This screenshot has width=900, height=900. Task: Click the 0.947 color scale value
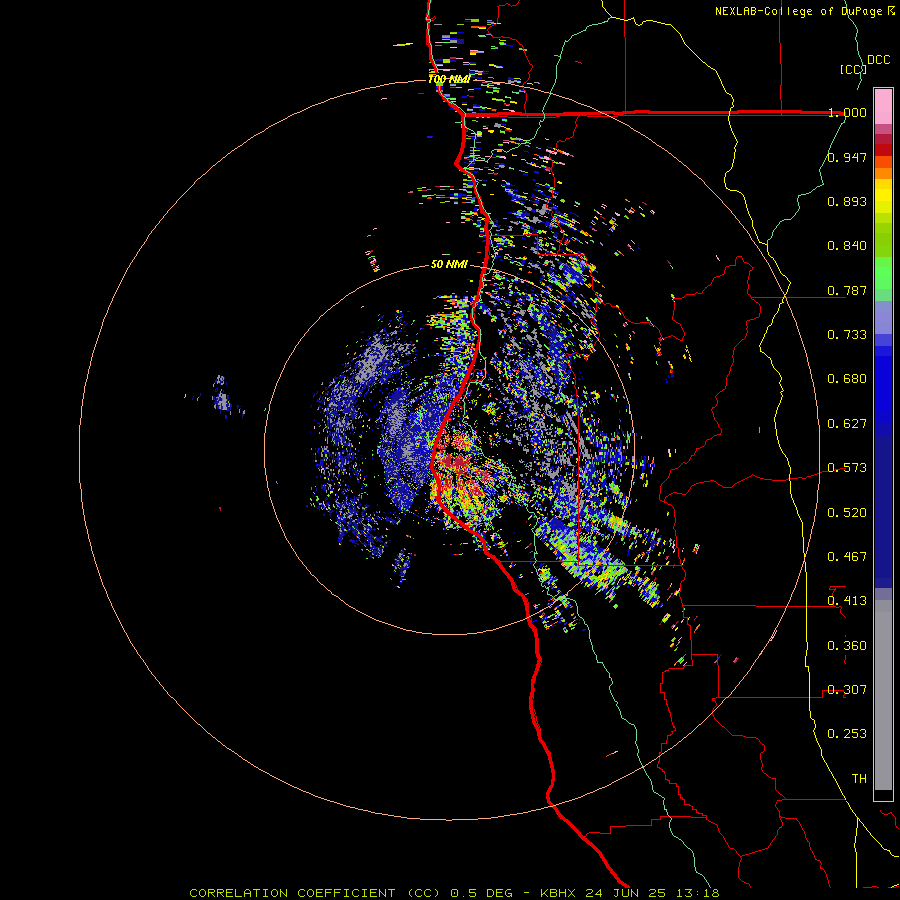pyautogui.click(x=847, y=157)
